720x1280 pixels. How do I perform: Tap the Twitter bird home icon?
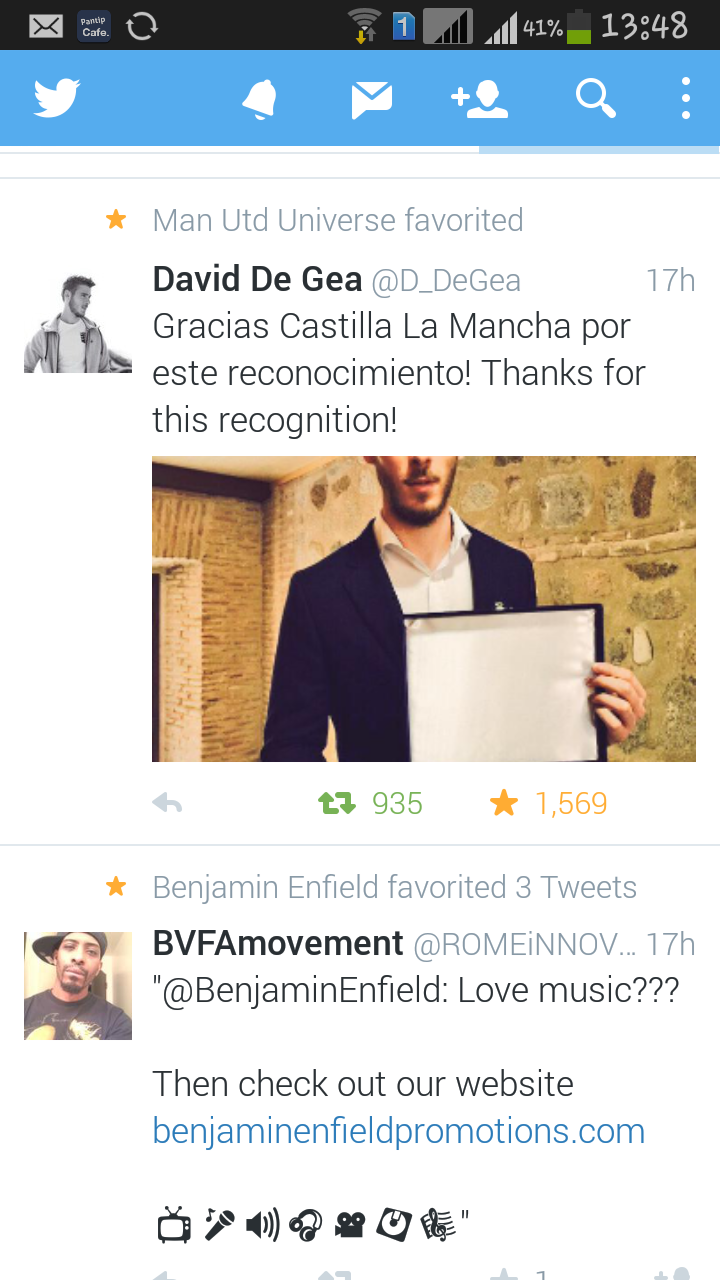tap(57, 99)
